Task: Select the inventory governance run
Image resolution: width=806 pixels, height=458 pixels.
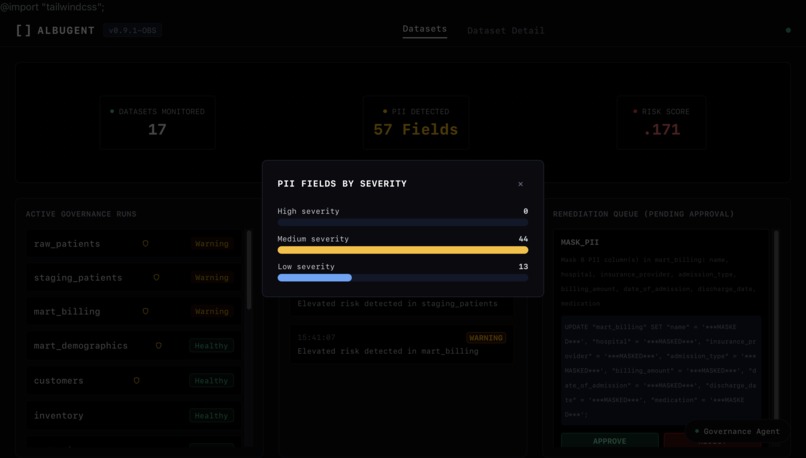Action: pos(133,415)
